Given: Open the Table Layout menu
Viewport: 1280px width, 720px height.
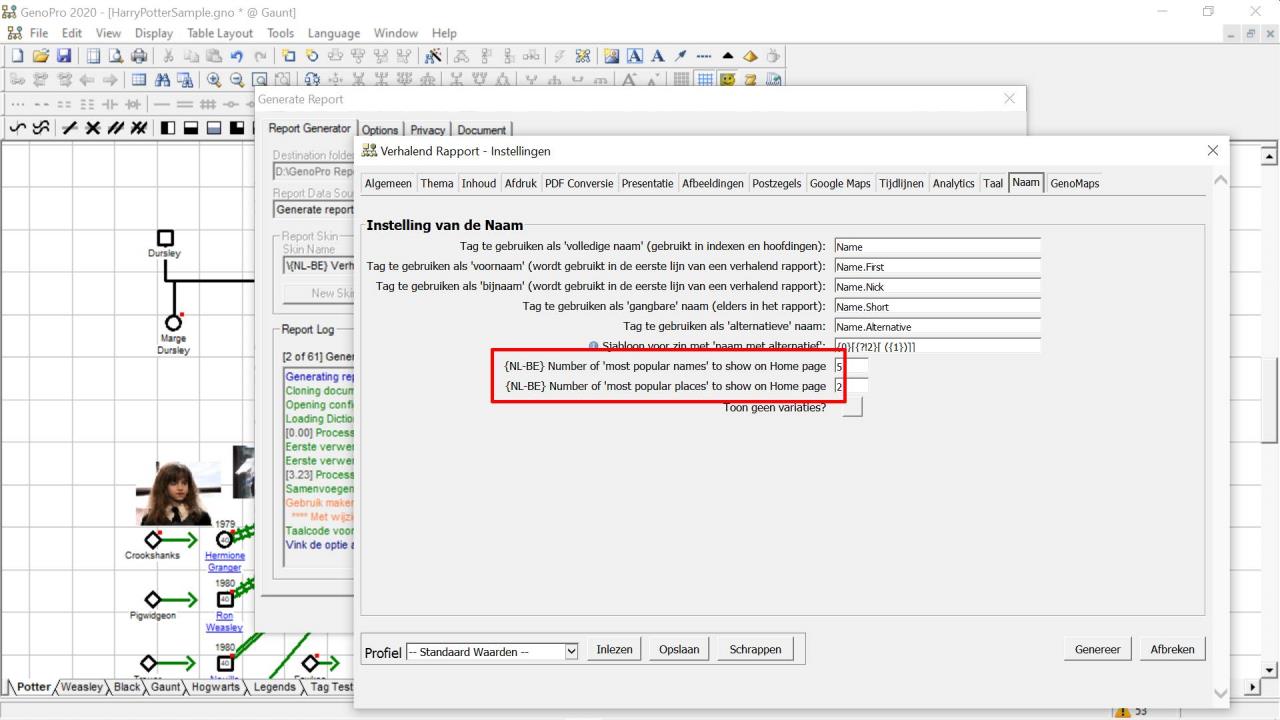Looking at the screenshot, I should (220, 33).
